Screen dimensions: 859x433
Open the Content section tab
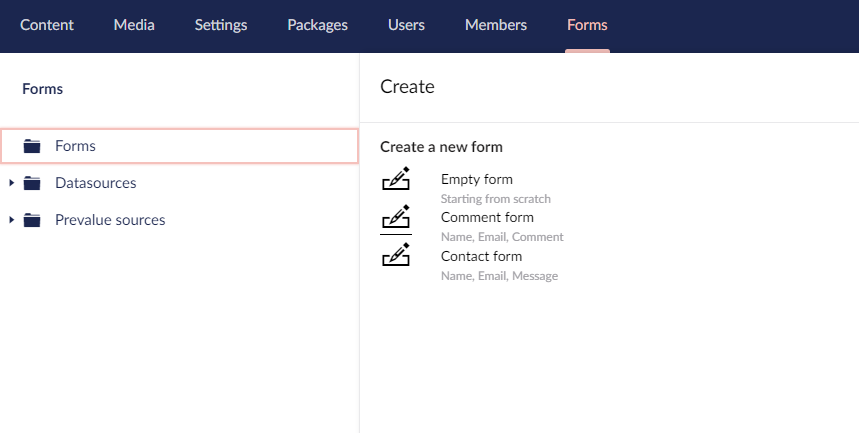[x=47, y=25]
